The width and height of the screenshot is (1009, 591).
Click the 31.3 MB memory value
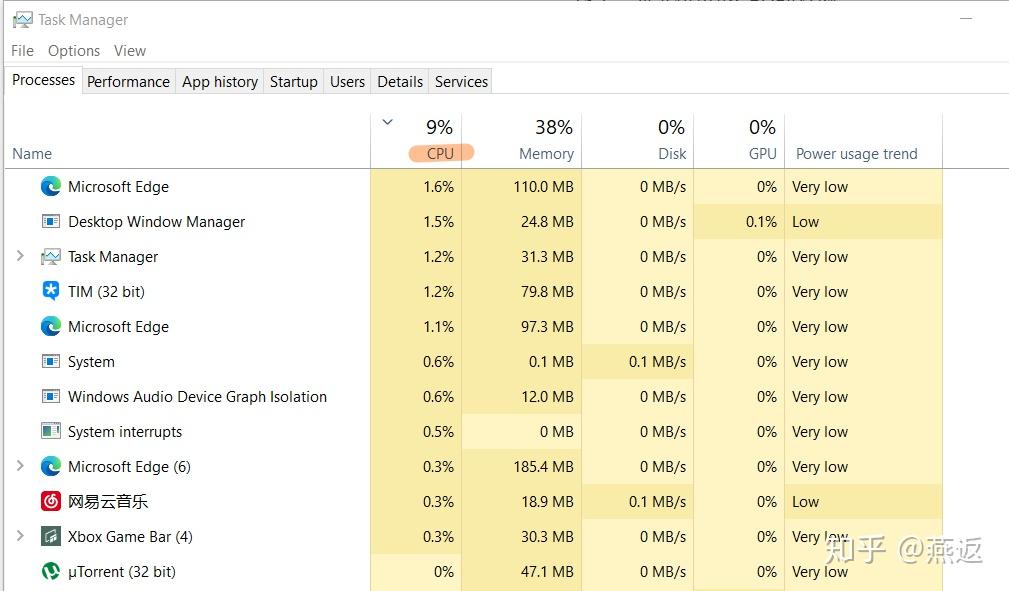tap(547, 257)
